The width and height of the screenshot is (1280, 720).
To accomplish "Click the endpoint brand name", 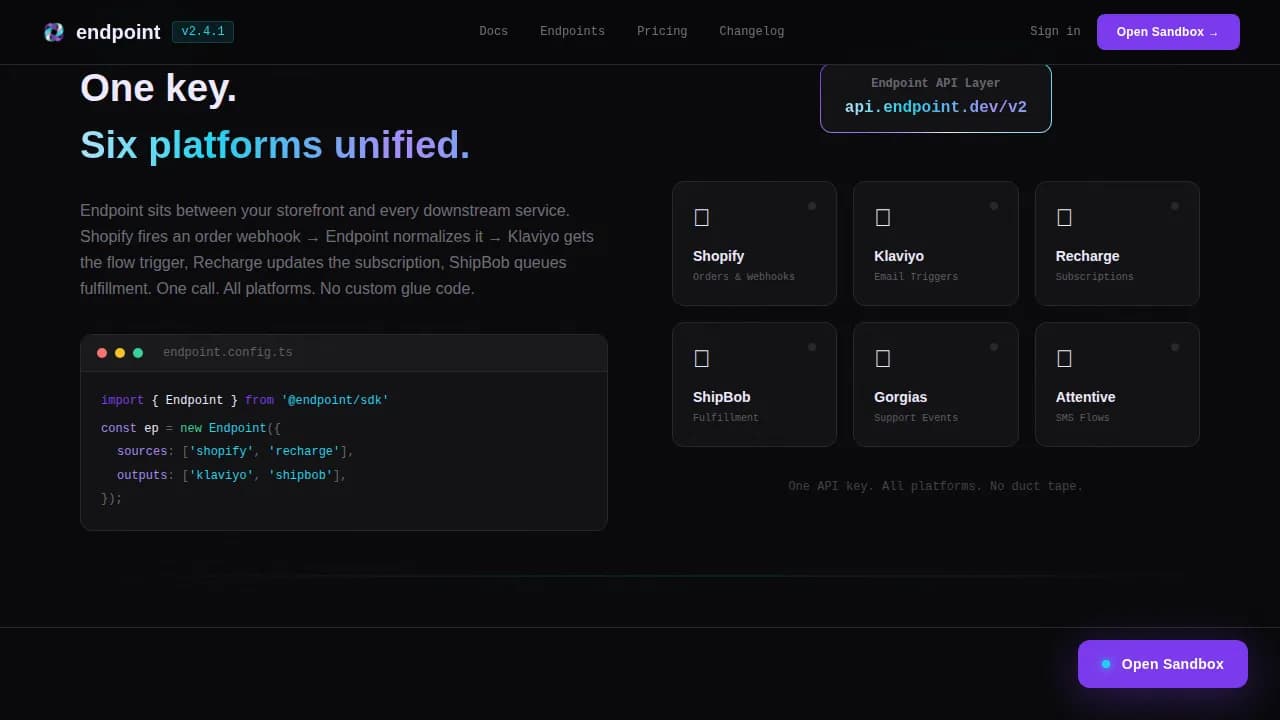I will pyautogui.click(x=118, y=32).
